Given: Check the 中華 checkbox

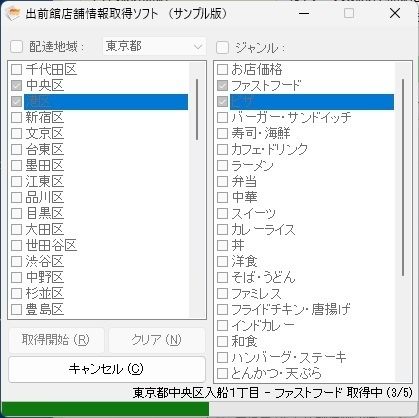Looking at the screenshot, I should (222, 197).
